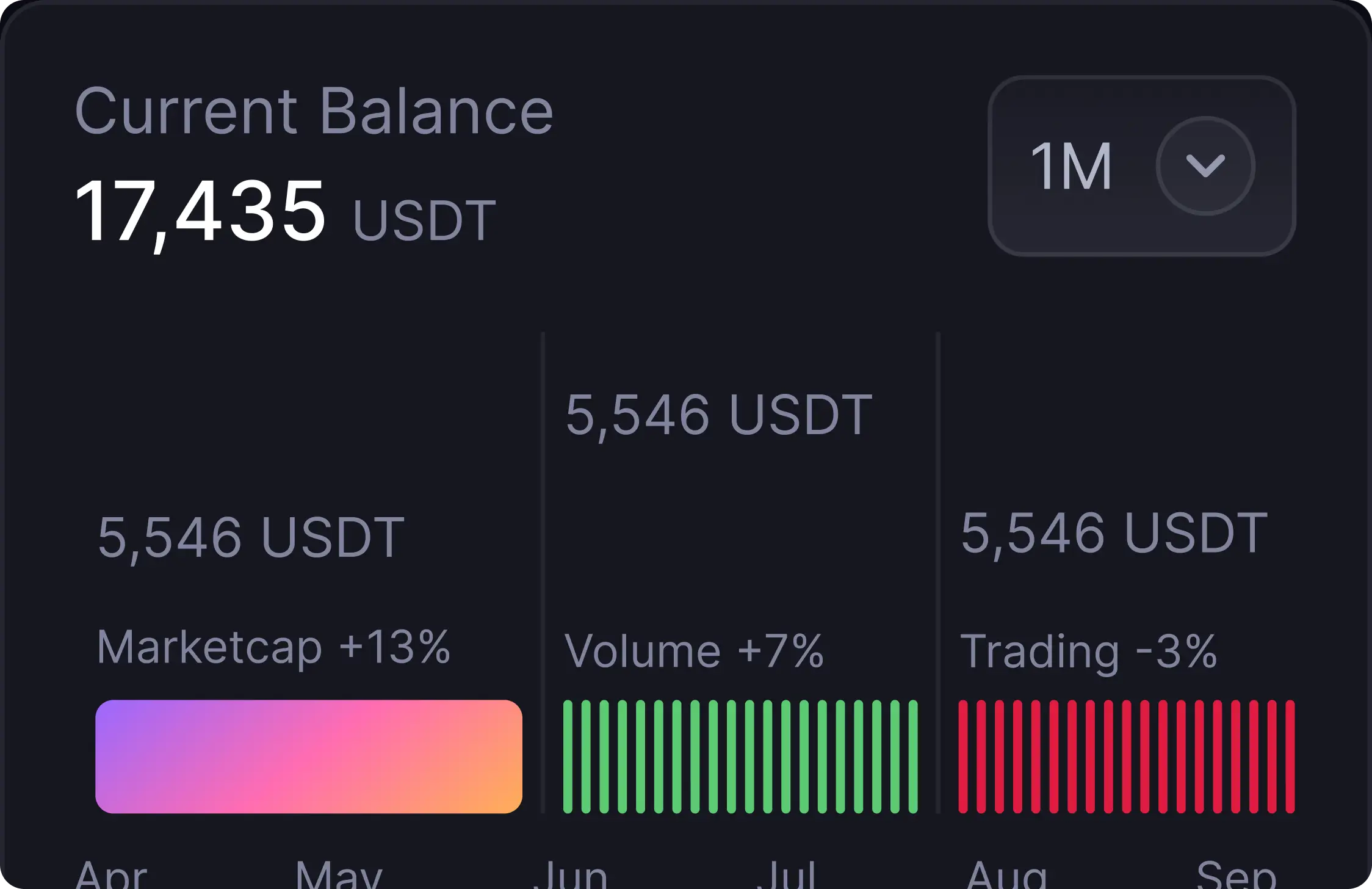Click the gradient Marketcap bar
Screen dimensions: 1372x889
[x=309, y=756]
